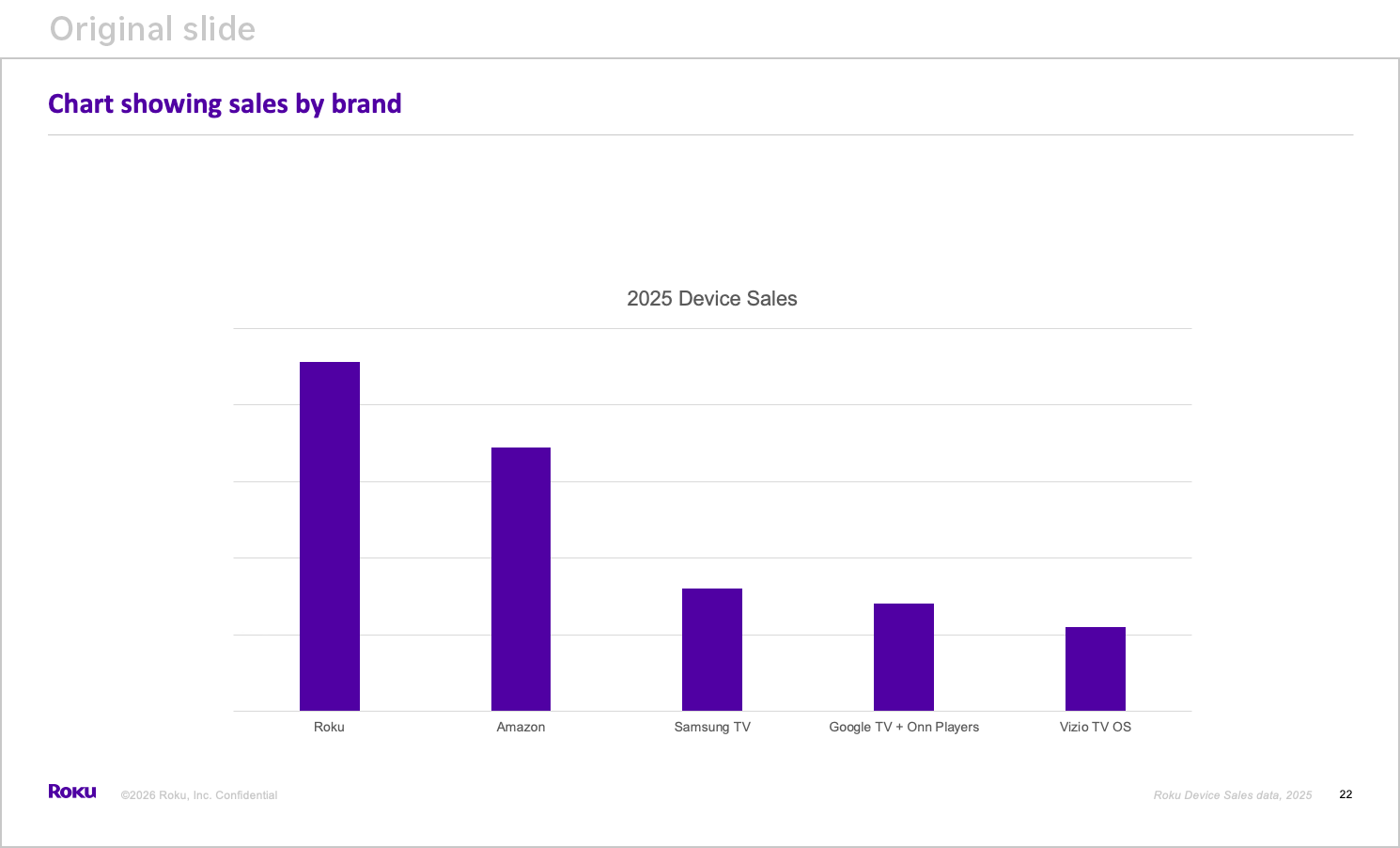Click the "Roku" axis label
Image resolution: width=1400 pixels, height=848 pixels.
(329, 727)
